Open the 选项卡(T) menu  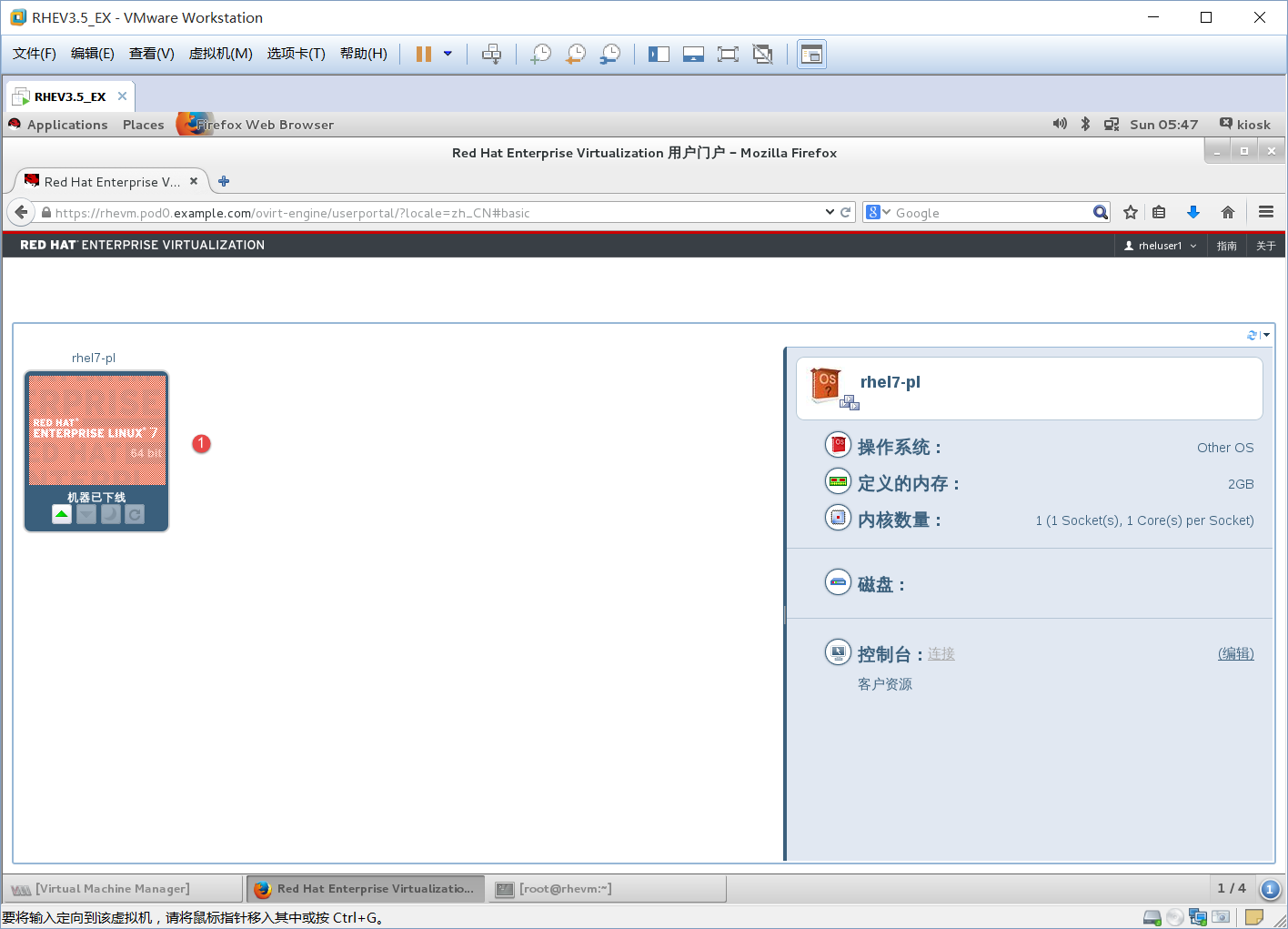(297, 54)
